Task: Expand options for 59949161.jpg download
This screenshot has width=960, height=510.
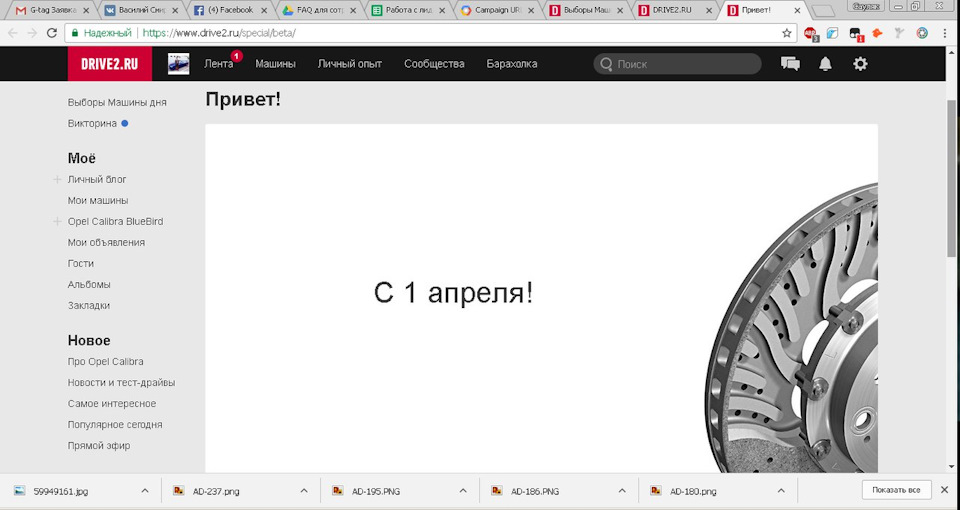Action: pos(144,491)
